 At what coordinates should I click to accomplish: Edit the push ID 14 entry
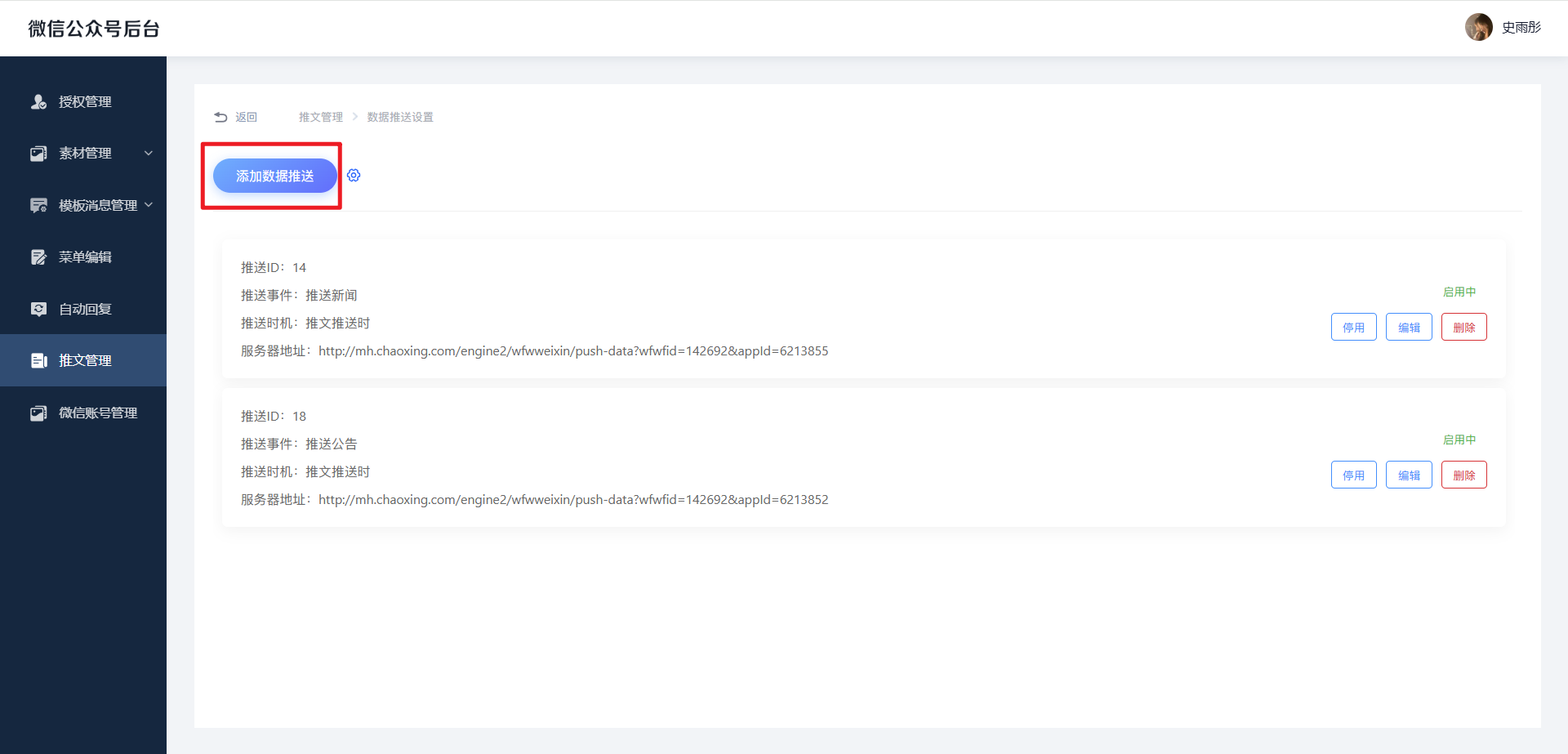tap(1409, 328)
